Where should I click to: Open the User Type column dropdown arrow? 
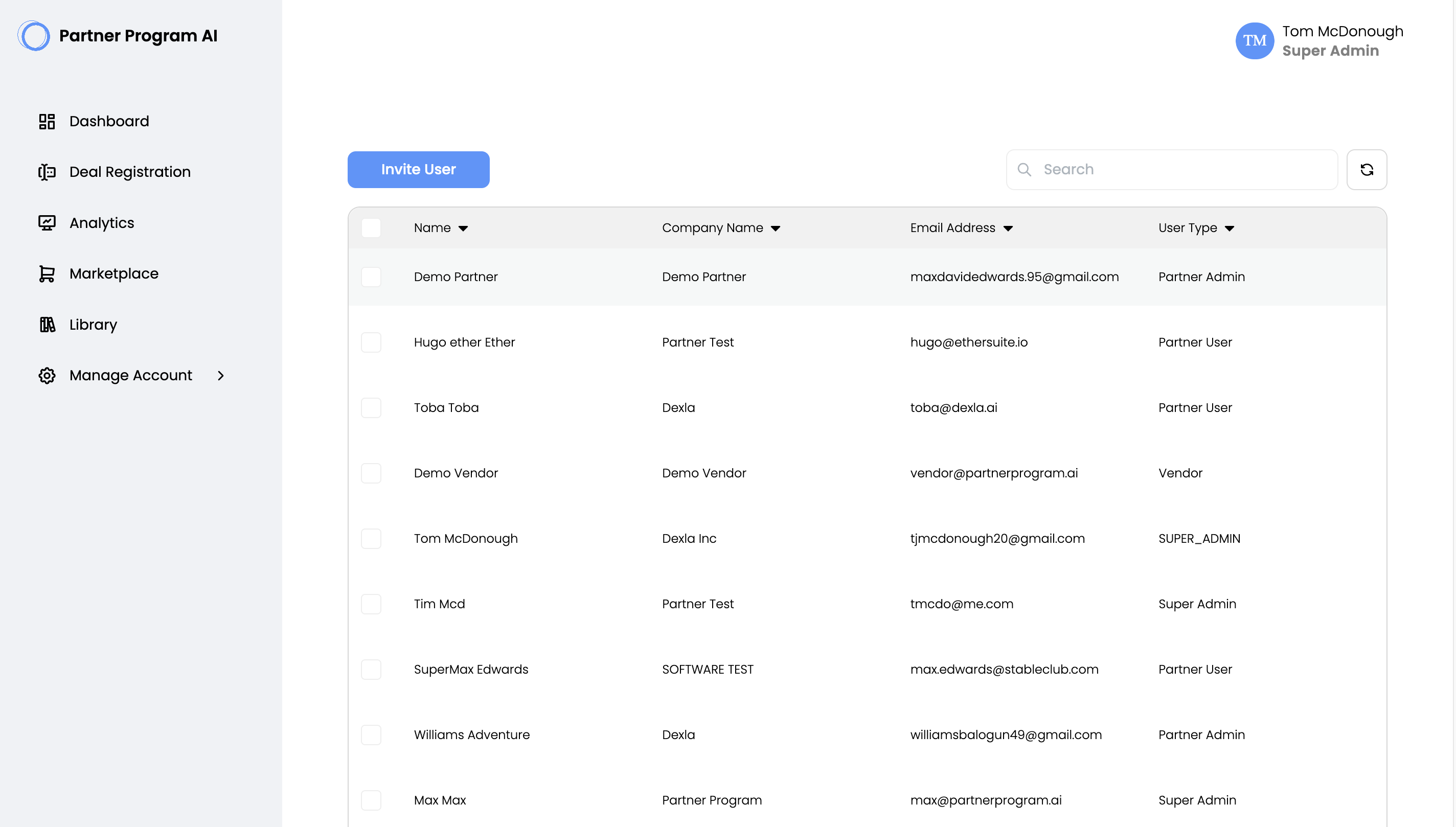pos(1230,228)
